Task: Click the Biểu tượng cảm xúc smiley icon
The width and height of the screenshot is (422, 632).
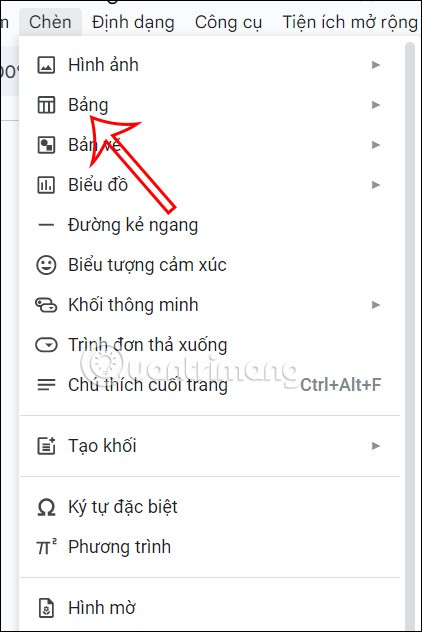Action: pyautogui.click(x=46, y=265)
